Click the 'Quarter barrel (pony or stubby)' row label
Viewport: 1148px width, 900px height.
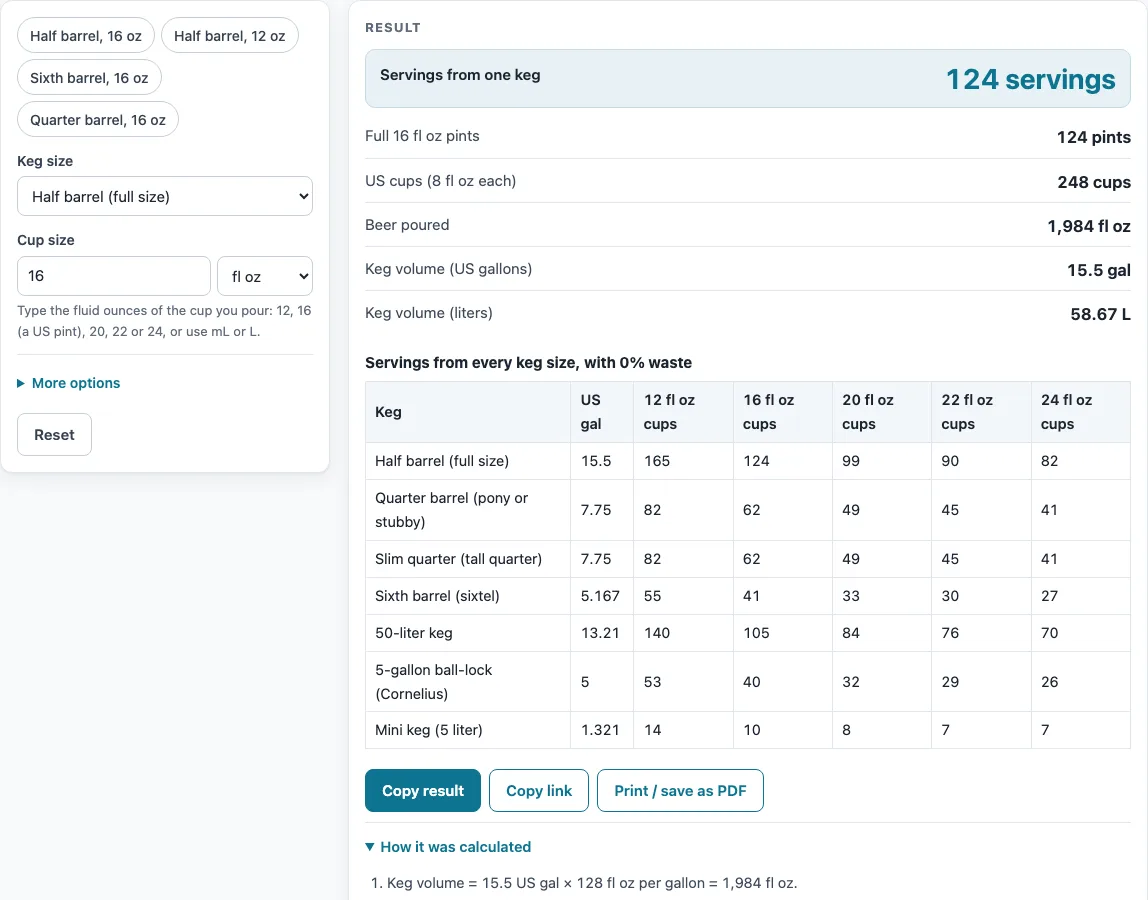pyautogui.click(x=452, y=510)
